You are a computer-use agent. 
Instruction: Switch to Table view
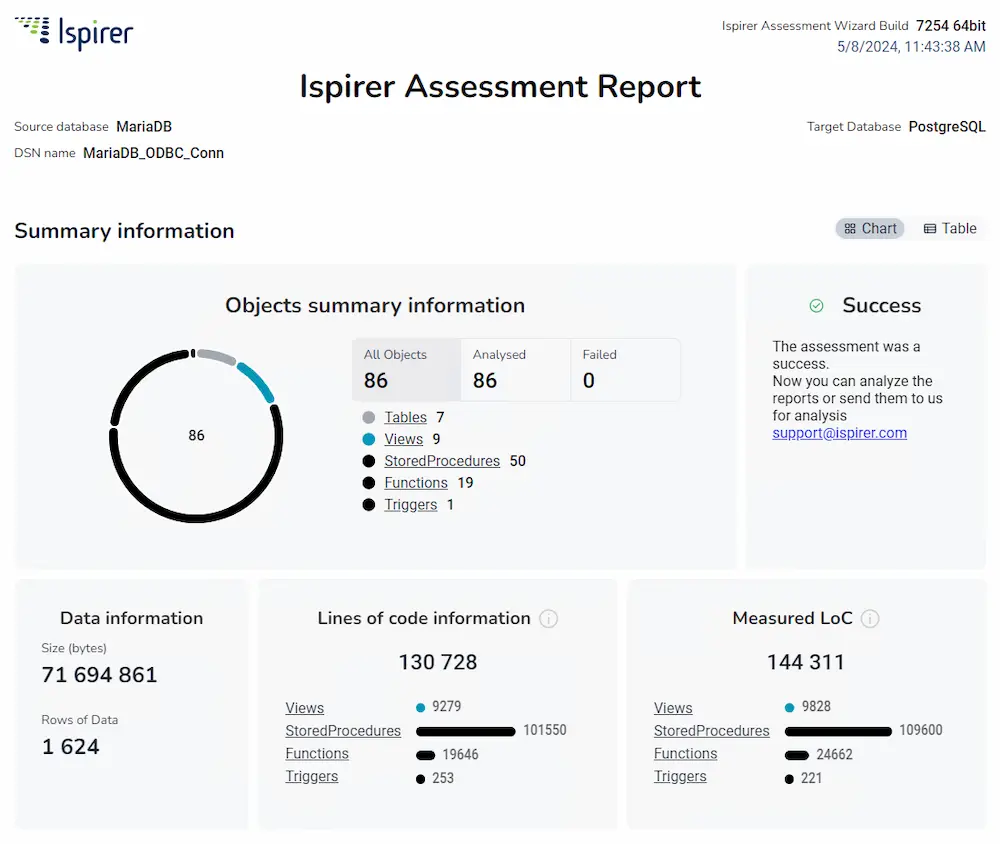950,228
